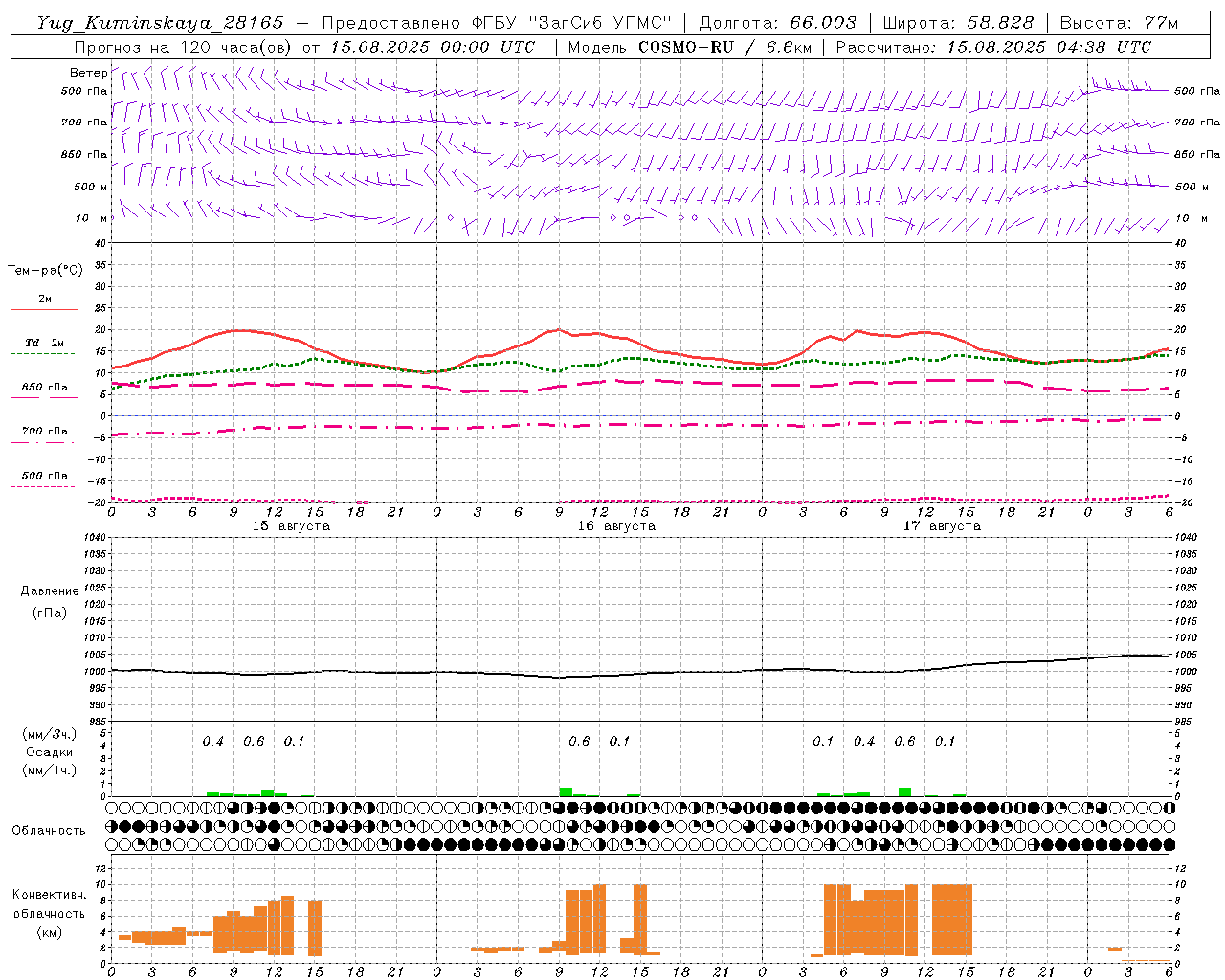Viewport: 1225px width, 980px height.
Task: Select the longitude value 66.003
Action: tap(823, 23)
